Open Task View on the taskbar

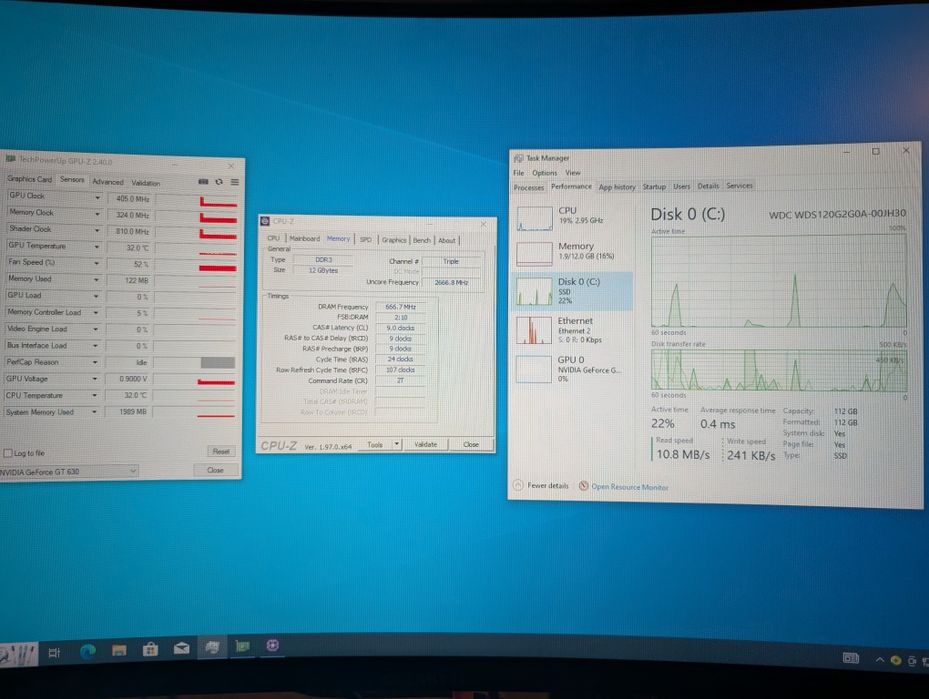[x=54, y=653]
